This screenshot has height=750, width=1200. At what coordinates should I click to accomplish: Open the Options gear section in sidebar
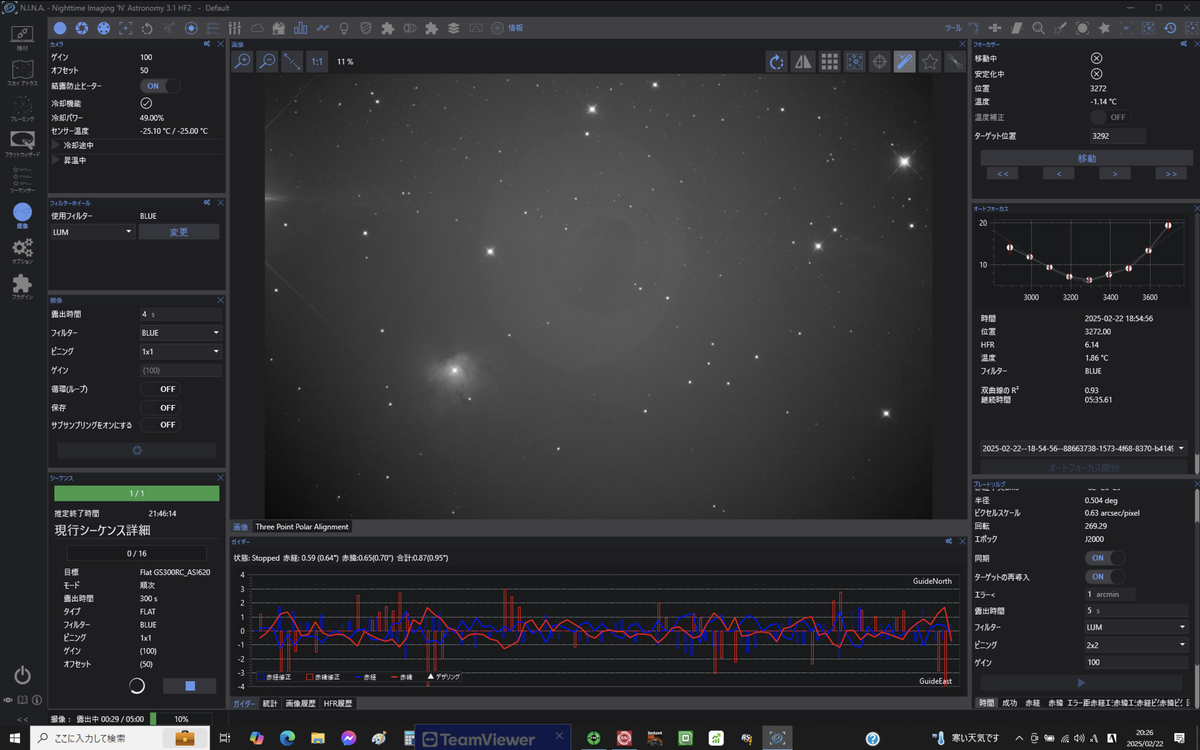pyautogui.click(x=22, y=250)
